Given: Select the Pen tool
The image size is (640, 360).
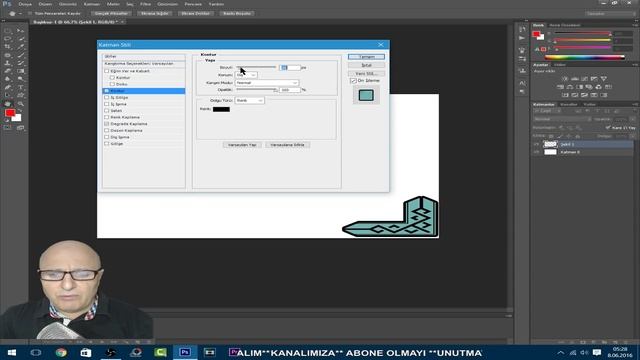Looking at the screenshot, I should click(8, 87).
